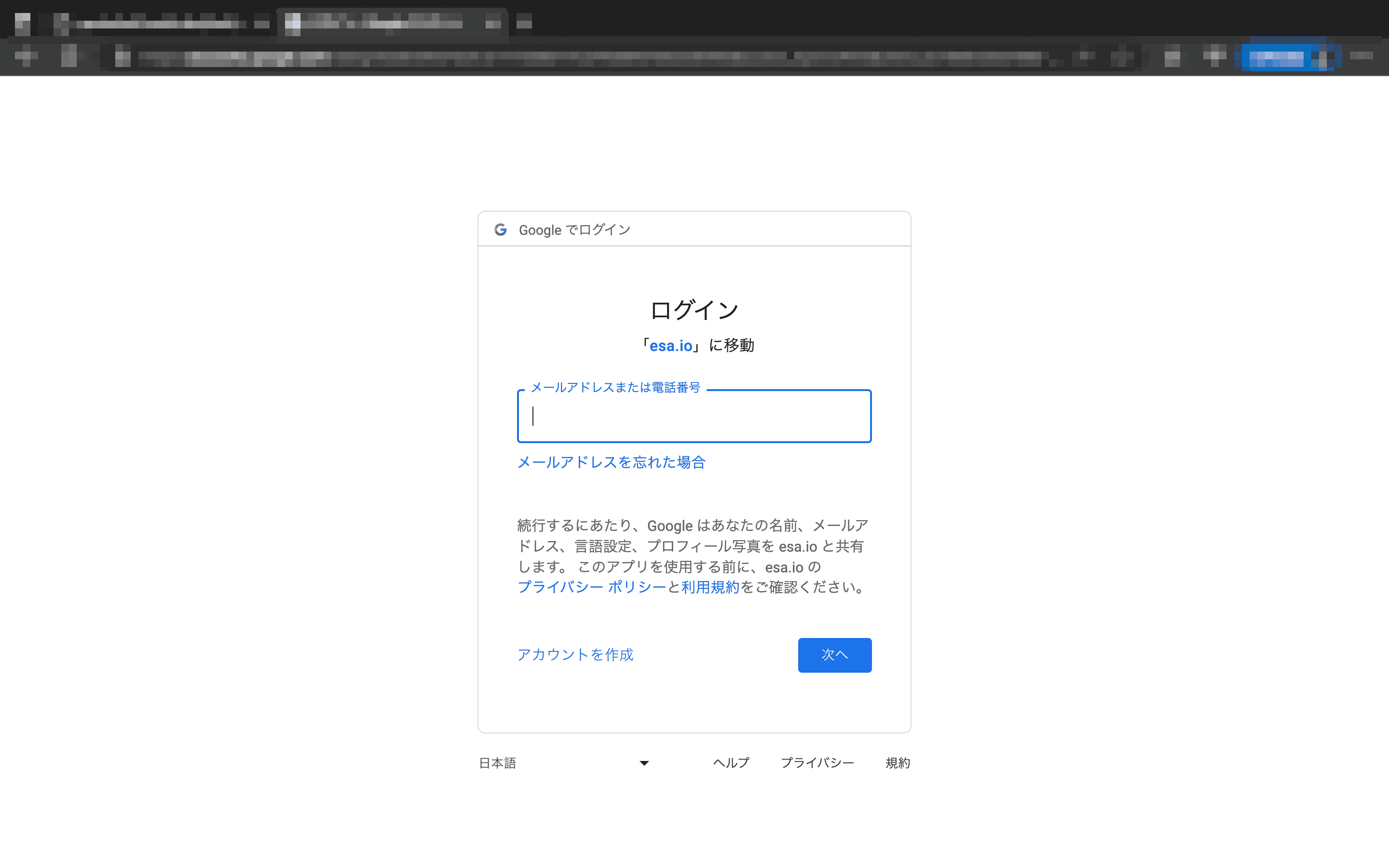The width and height of the screenshot is (1389, 868).
Task: Click the 次へ (Next) button
Action: coord(834,655)
